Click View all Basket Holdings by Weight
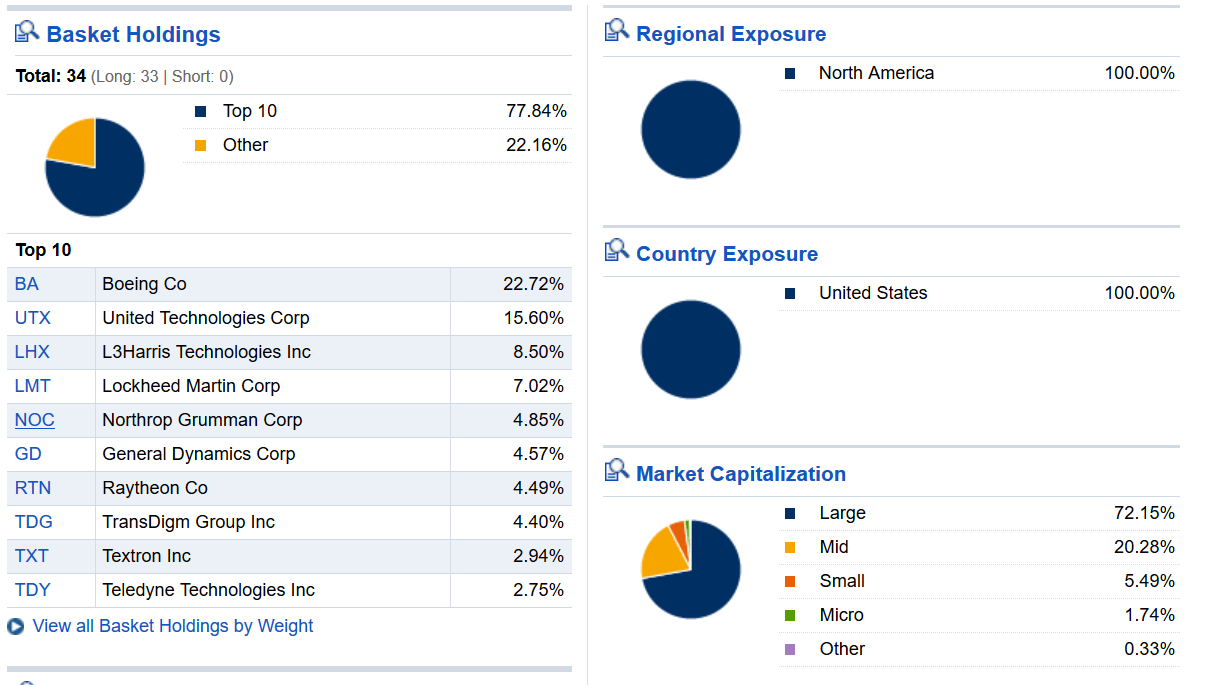The height and width of the screenshot is (685, 1205). click(172, 626)
